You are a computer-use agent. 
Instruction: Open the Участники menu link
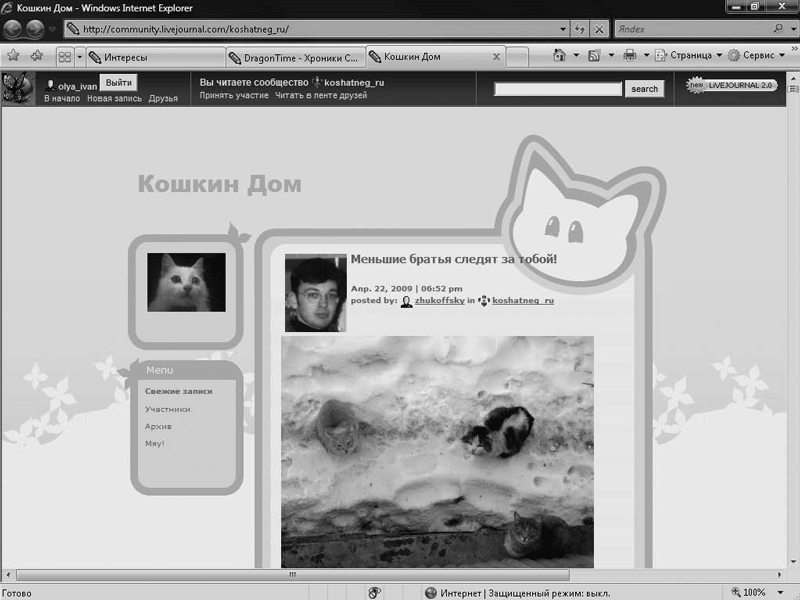167,409
